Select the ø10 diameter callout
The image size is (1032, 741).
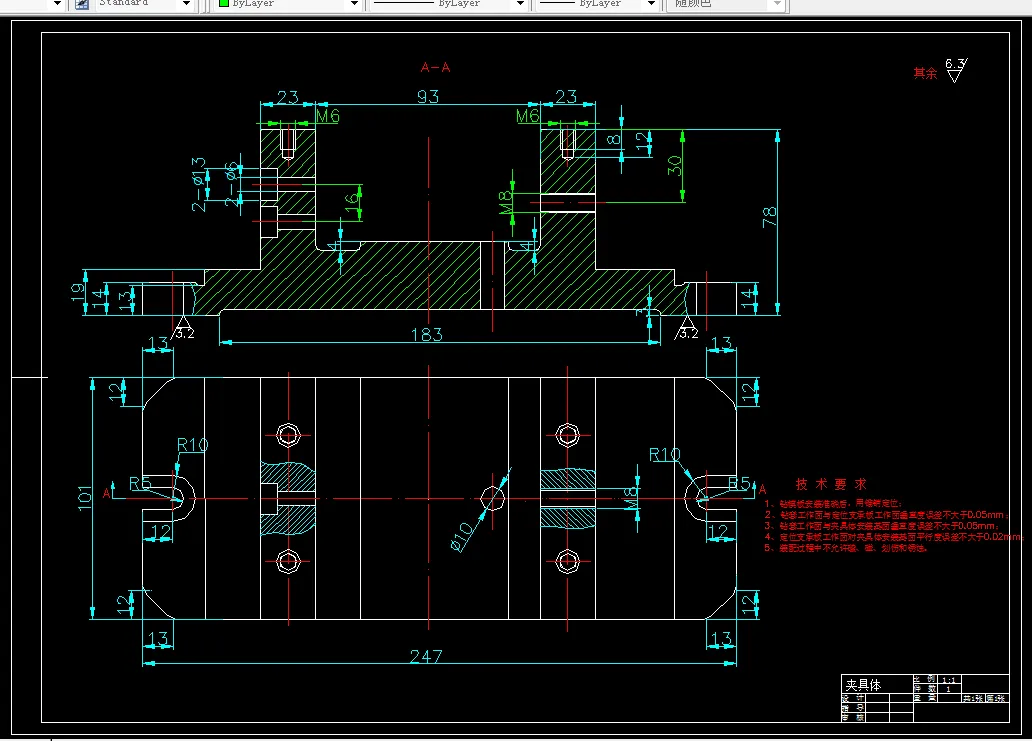[461, 537]
